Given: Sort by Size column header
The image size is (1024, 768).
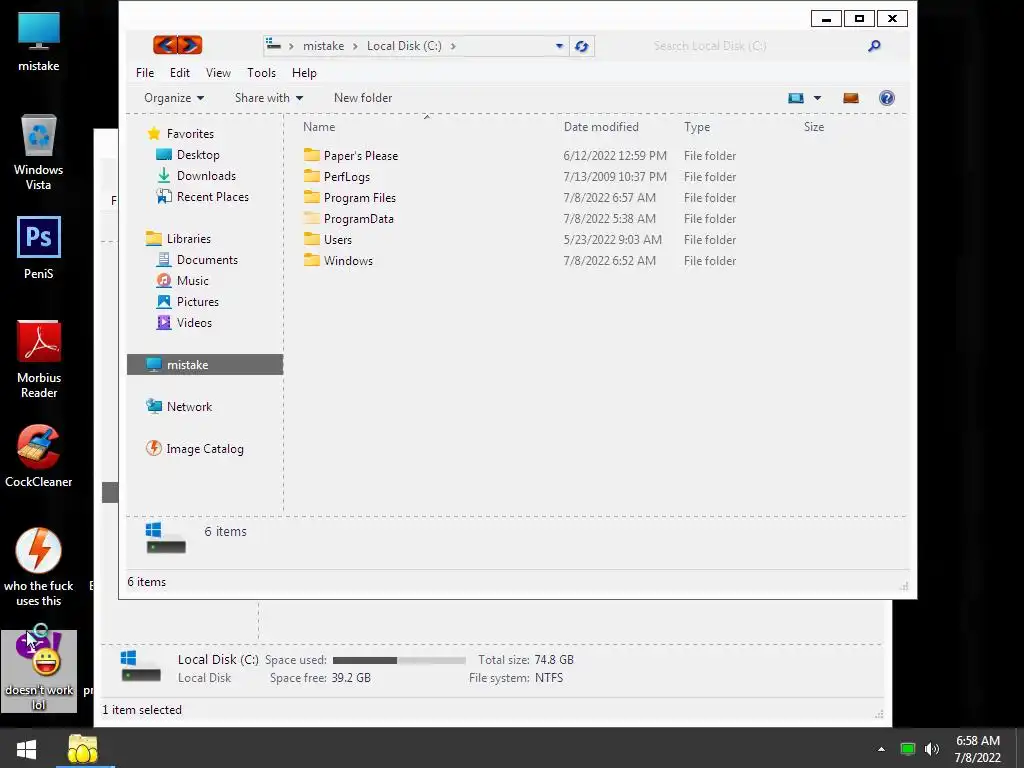Looking at the screenshot, I should click(x=814, y=127).
